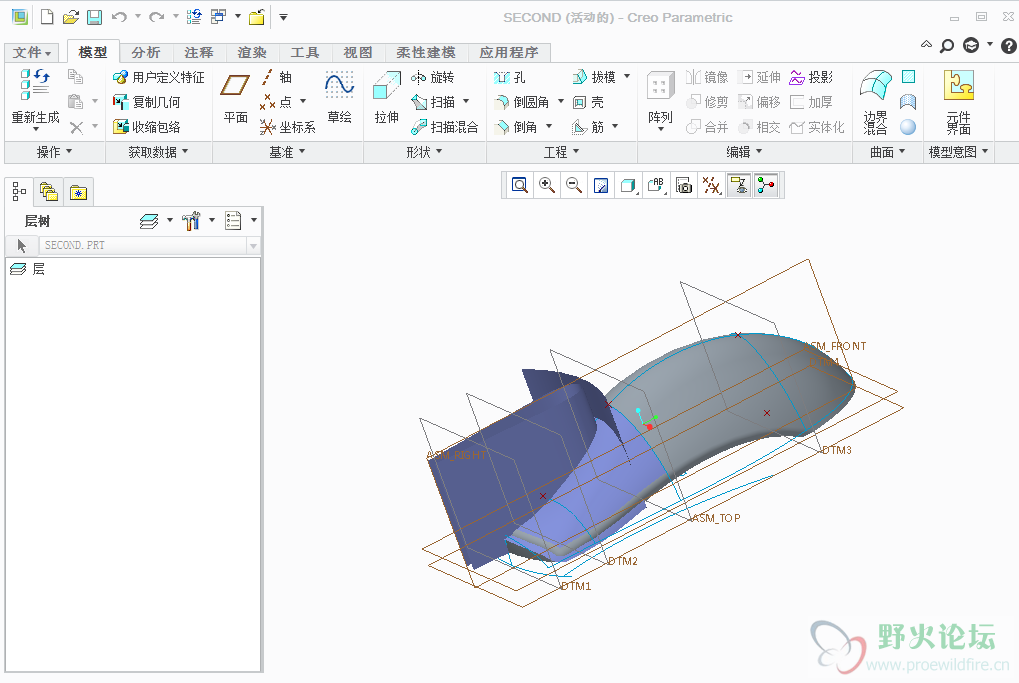The width and height of the screenshot is (1019, 683).
Task: Click Shrinkwrap (收缩包络)
Action: pos(146,127)
